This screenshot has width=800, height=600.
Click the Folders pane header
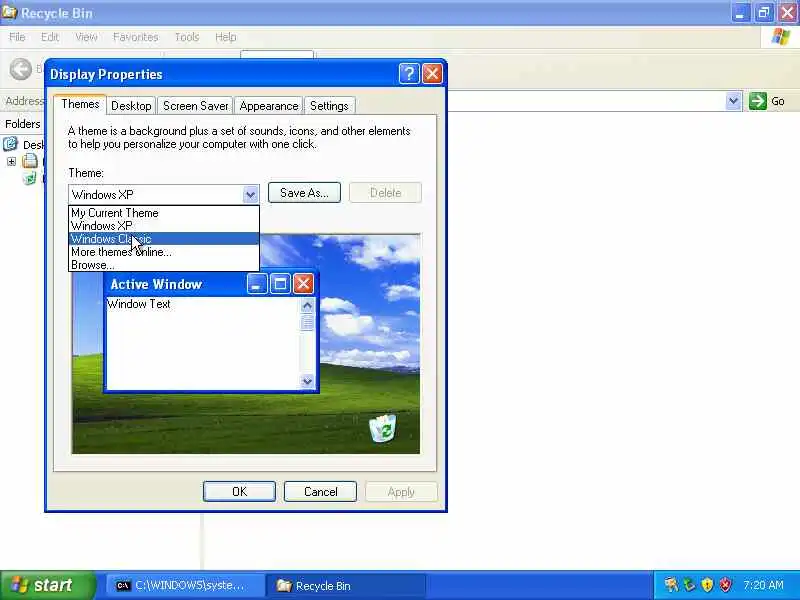point(22,124)
